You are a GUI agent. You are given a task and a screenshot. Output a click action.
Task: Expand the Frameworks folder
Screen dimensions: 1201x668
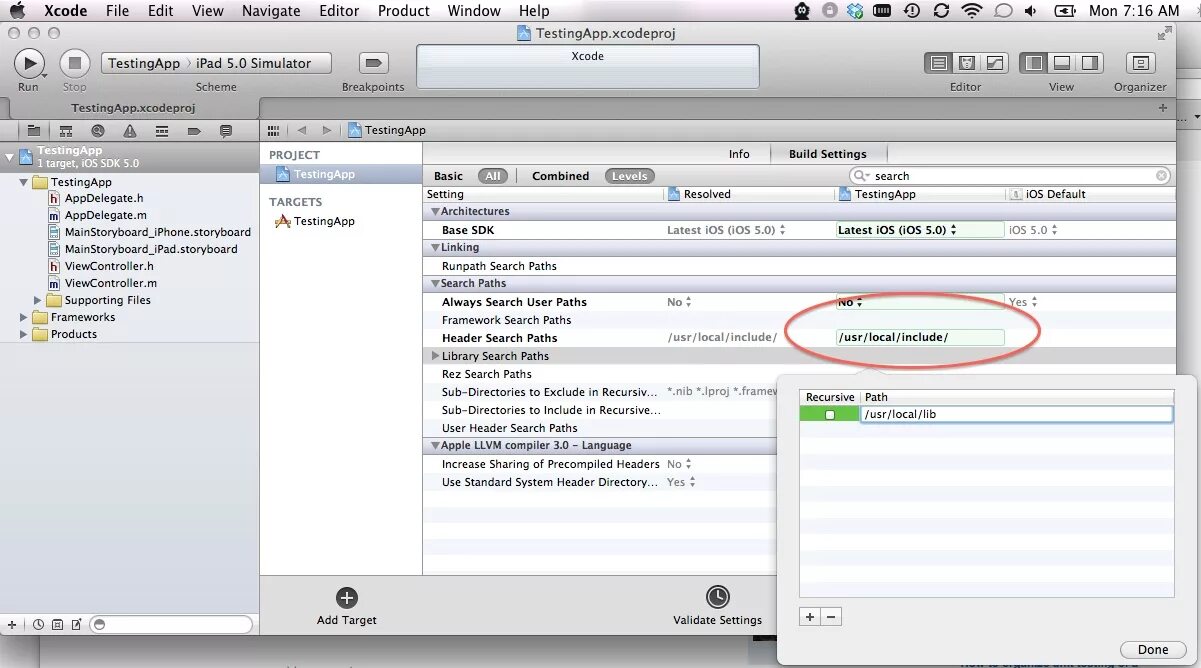(24, 317)
